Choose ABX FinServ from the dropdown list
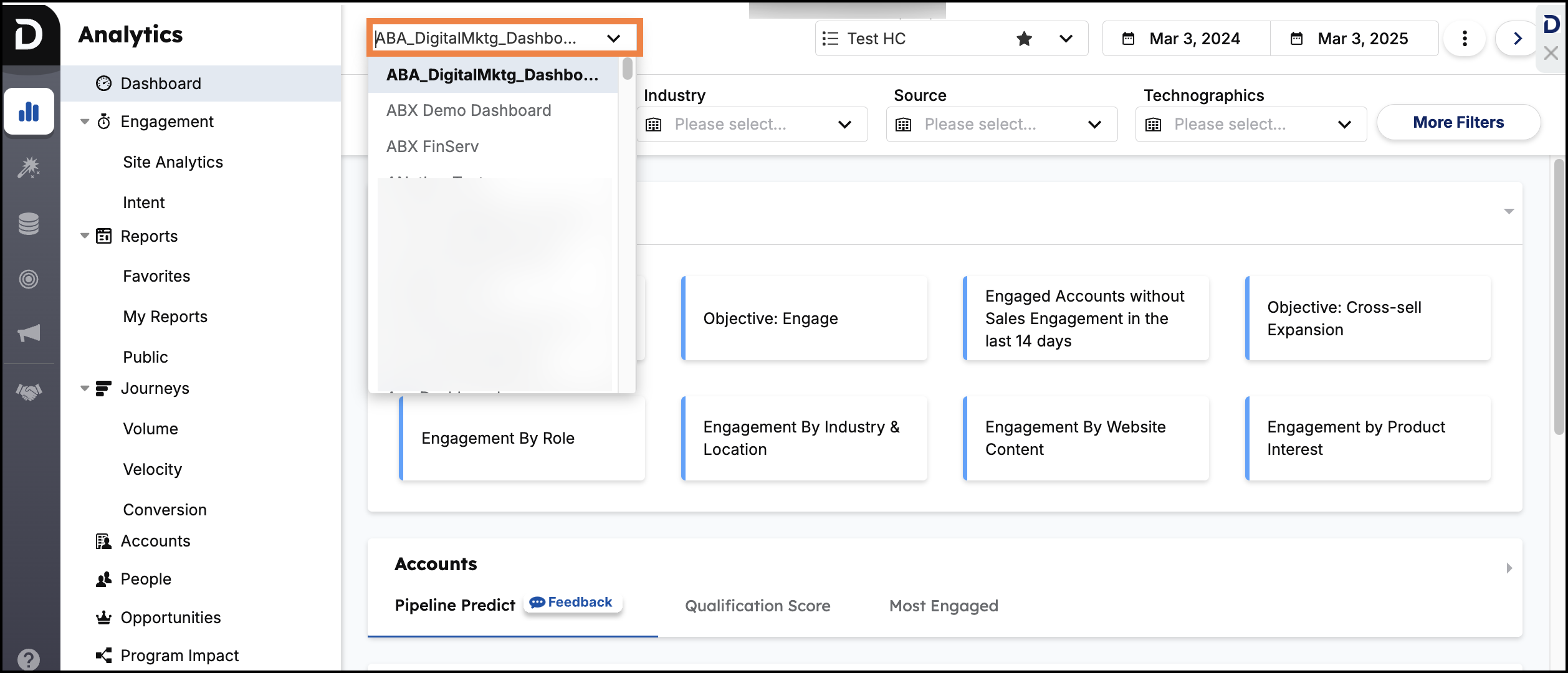1568x673 pixels. click(493, 146)
